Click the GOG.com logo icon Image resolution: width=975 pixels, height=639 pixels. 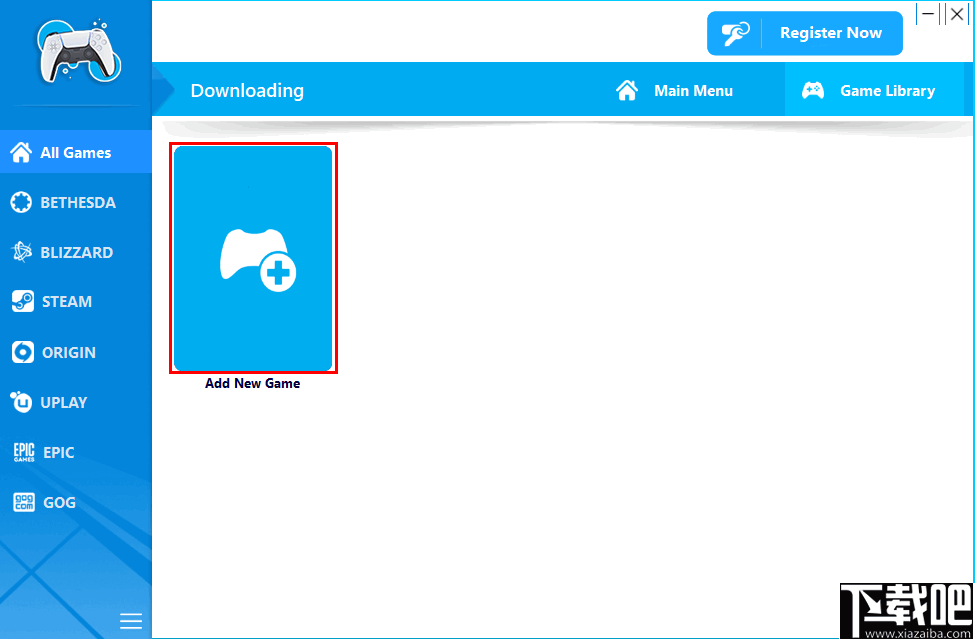click(x=24, y=502)
